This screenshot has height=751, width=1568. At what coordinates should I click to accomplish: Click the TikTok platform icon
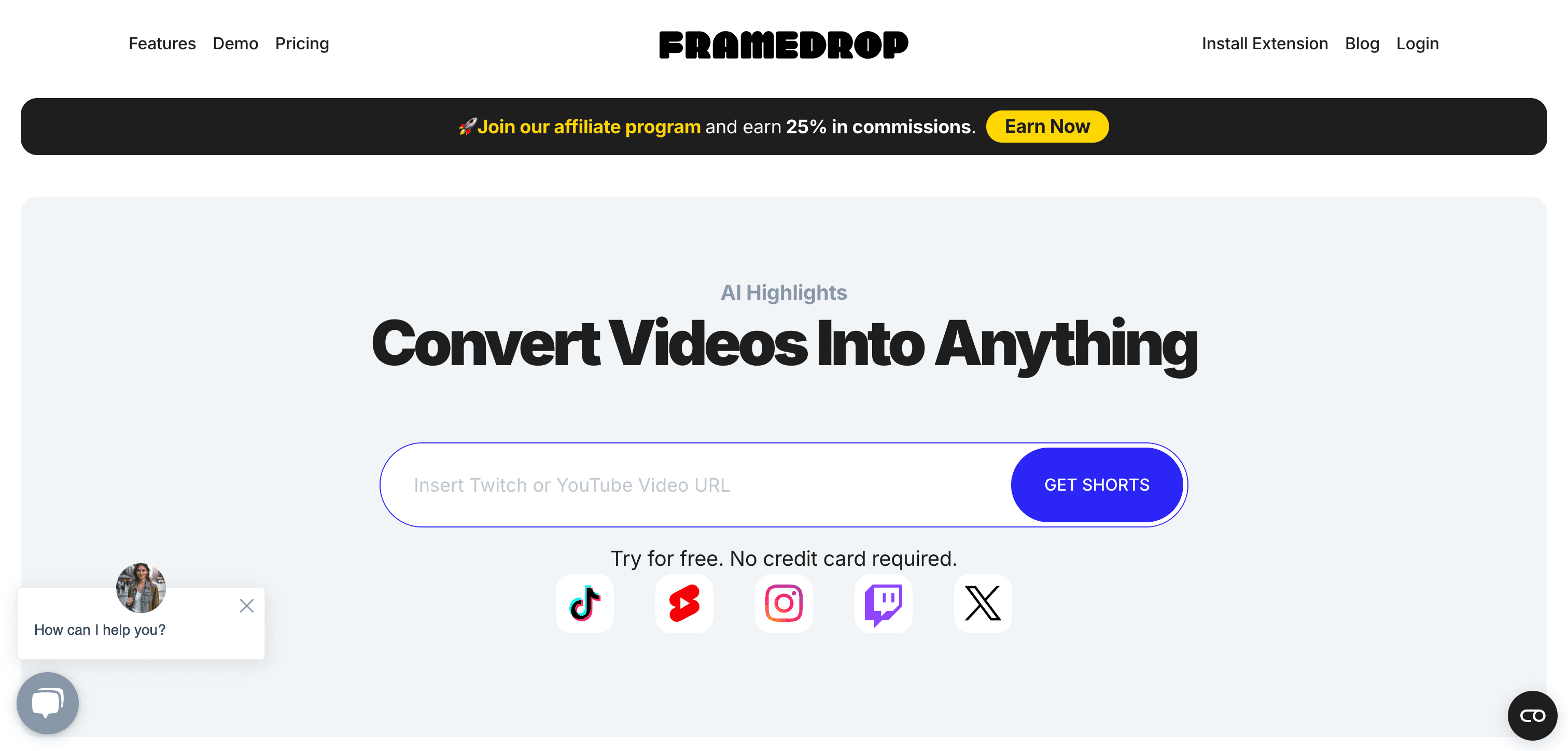(x=584, y=604)
